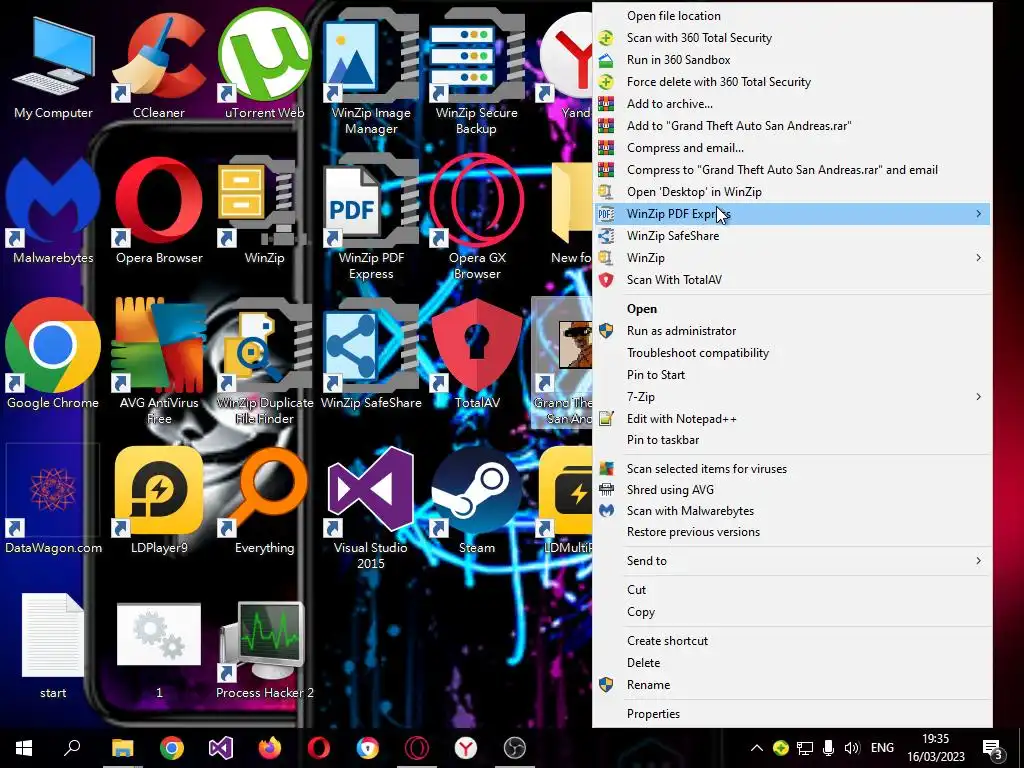The width and height of the screenshot is (1024, 768).
Task: Choose Add to "Grand Theft Auto San Andreas.rar"
Action: [792, 125]
